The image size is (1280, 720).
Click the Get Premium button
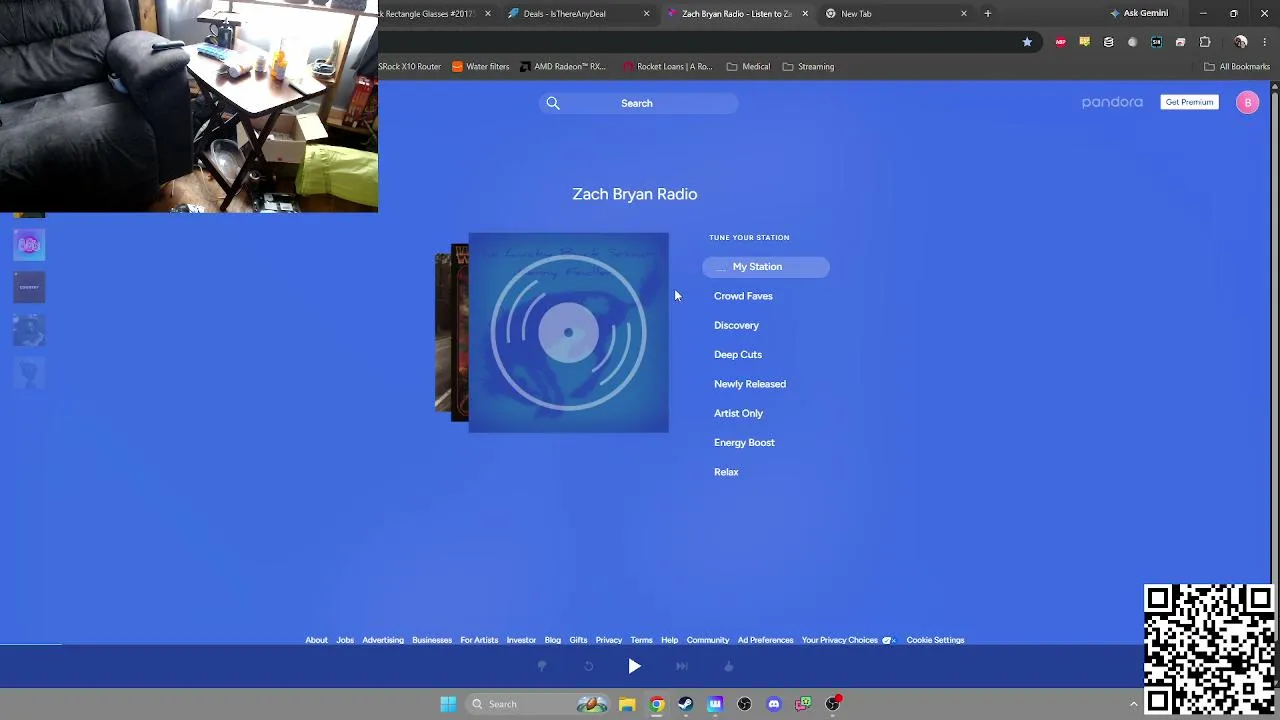click(1189, 102)
